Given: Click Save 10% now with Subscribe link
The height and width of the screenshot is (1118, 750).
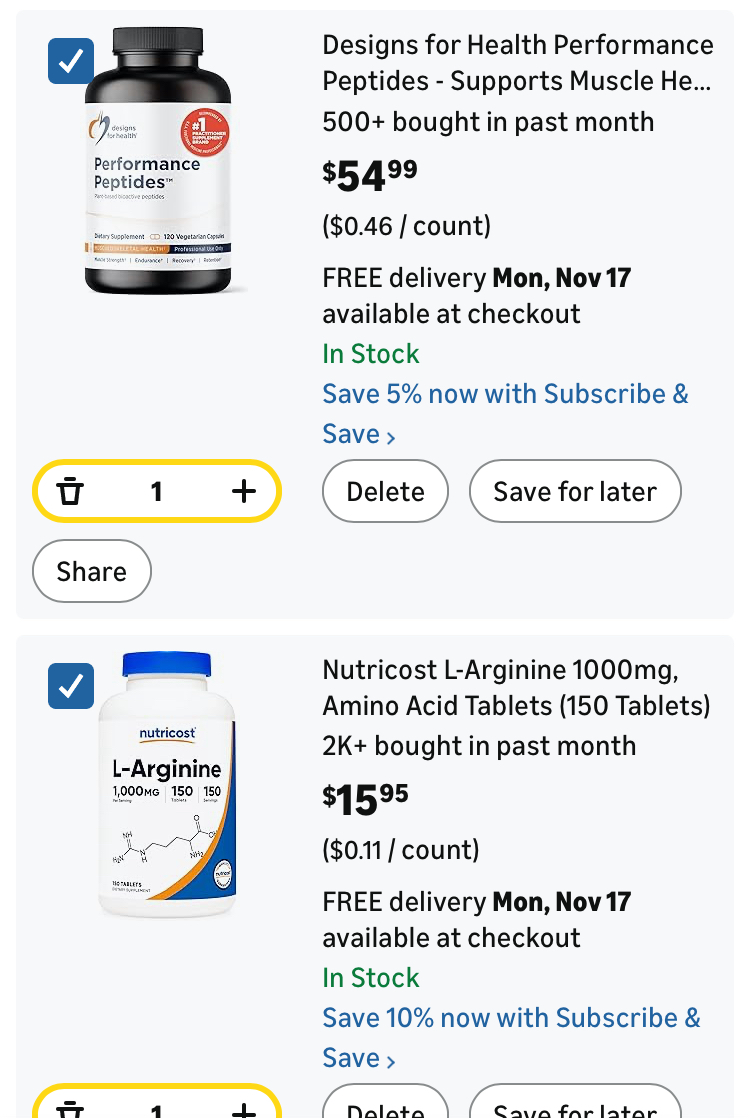Looking at the screenshot, I should coord(511,1018).
